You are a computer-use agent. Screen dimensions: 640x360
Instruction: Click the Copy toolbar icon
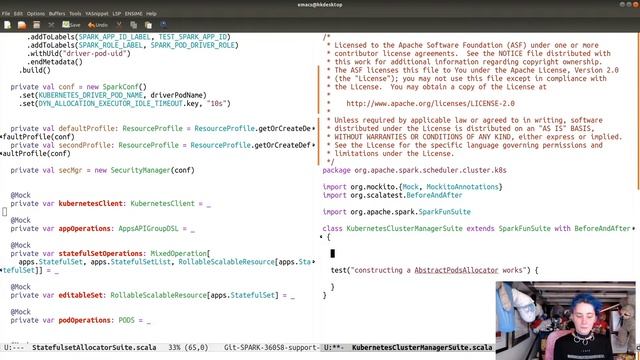coord(133,25)
